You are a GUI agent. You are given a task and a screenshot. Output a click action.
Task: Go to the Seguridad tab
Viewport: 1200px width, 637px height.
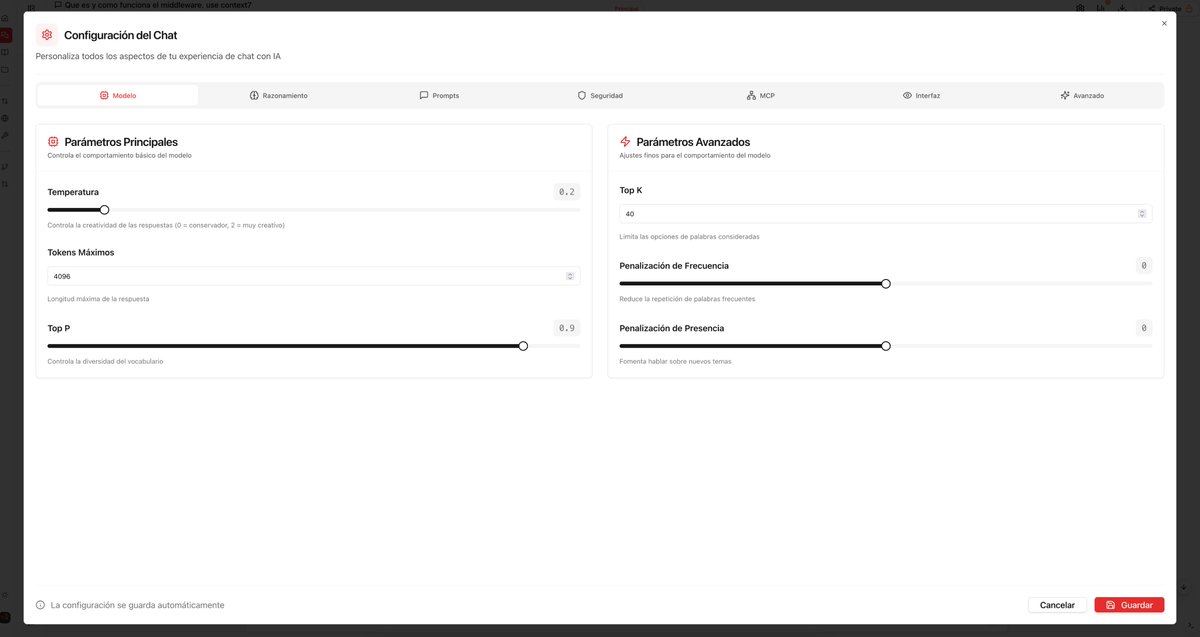pos(600,95)
